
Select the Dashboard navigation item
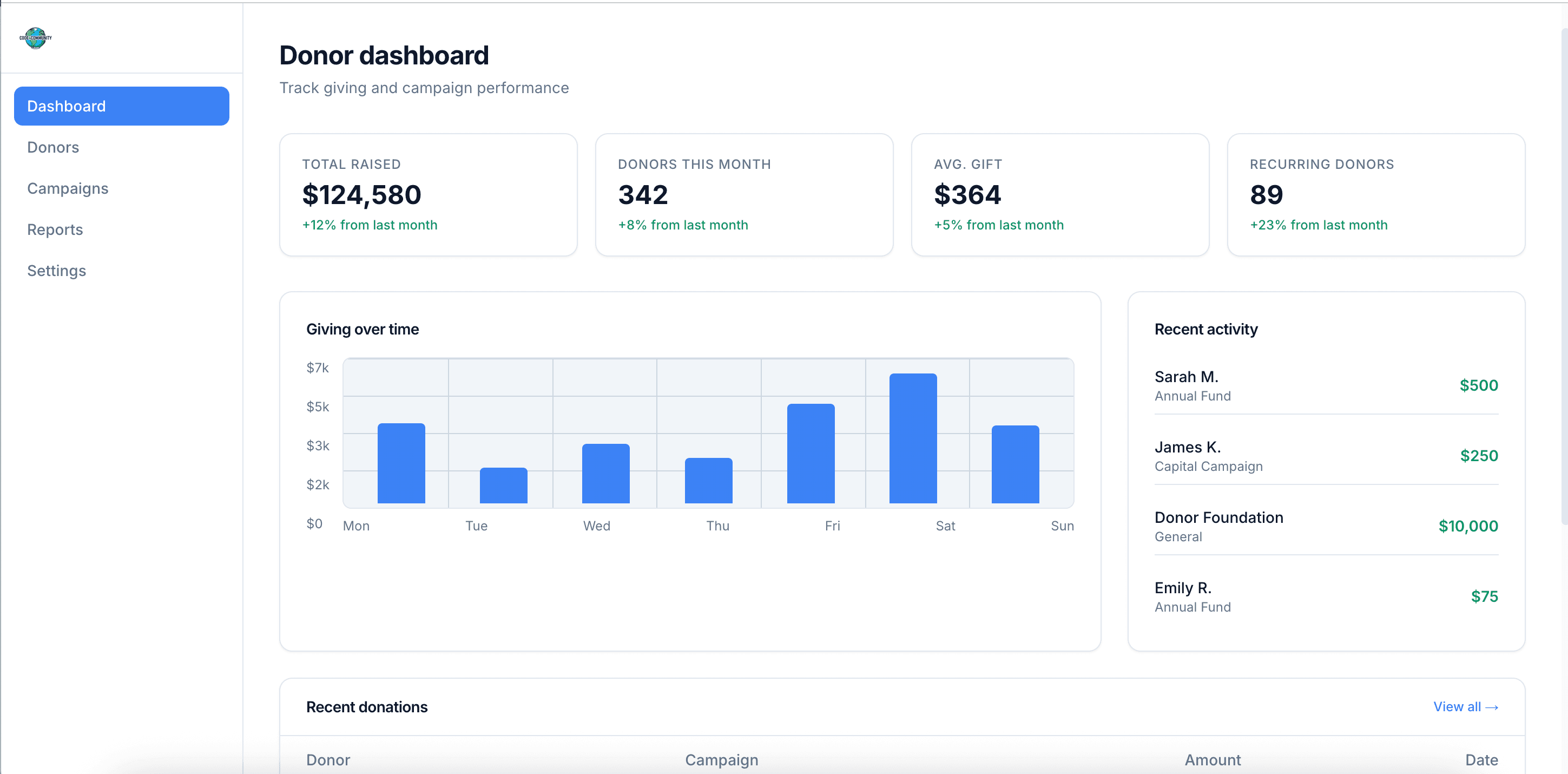pos(121,106)
